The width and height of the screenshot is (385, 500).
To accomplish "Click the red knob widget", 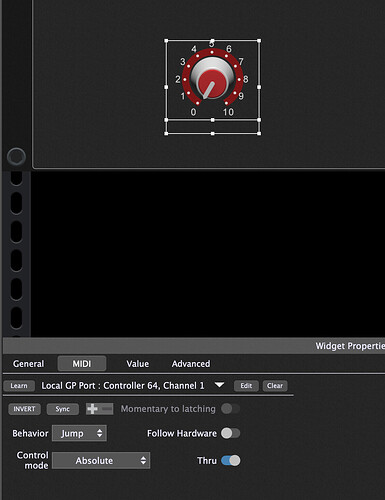I will coord(212,80).
